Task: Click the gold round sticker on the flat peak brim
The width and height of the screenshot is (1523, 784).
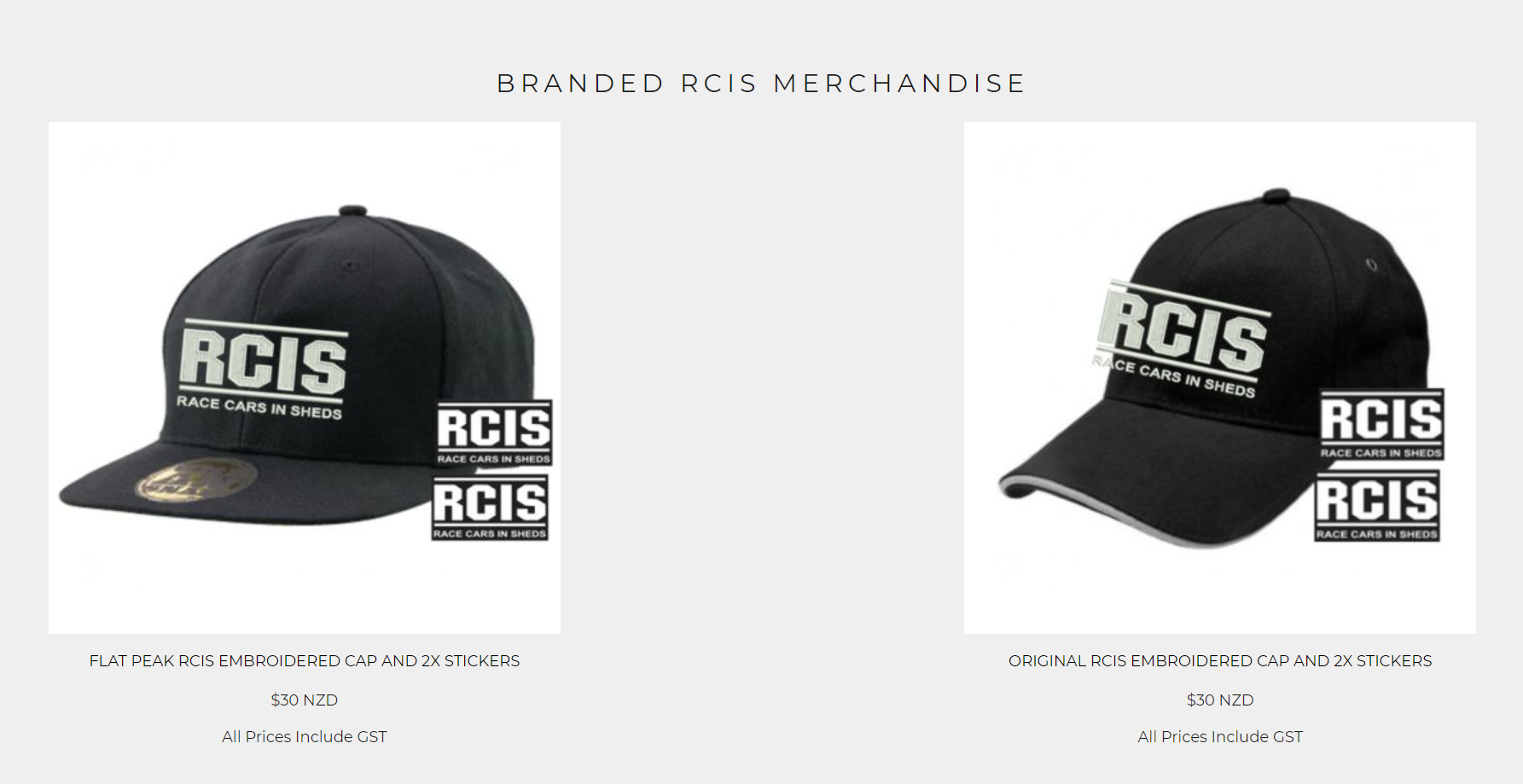Action: pos(197,479)
